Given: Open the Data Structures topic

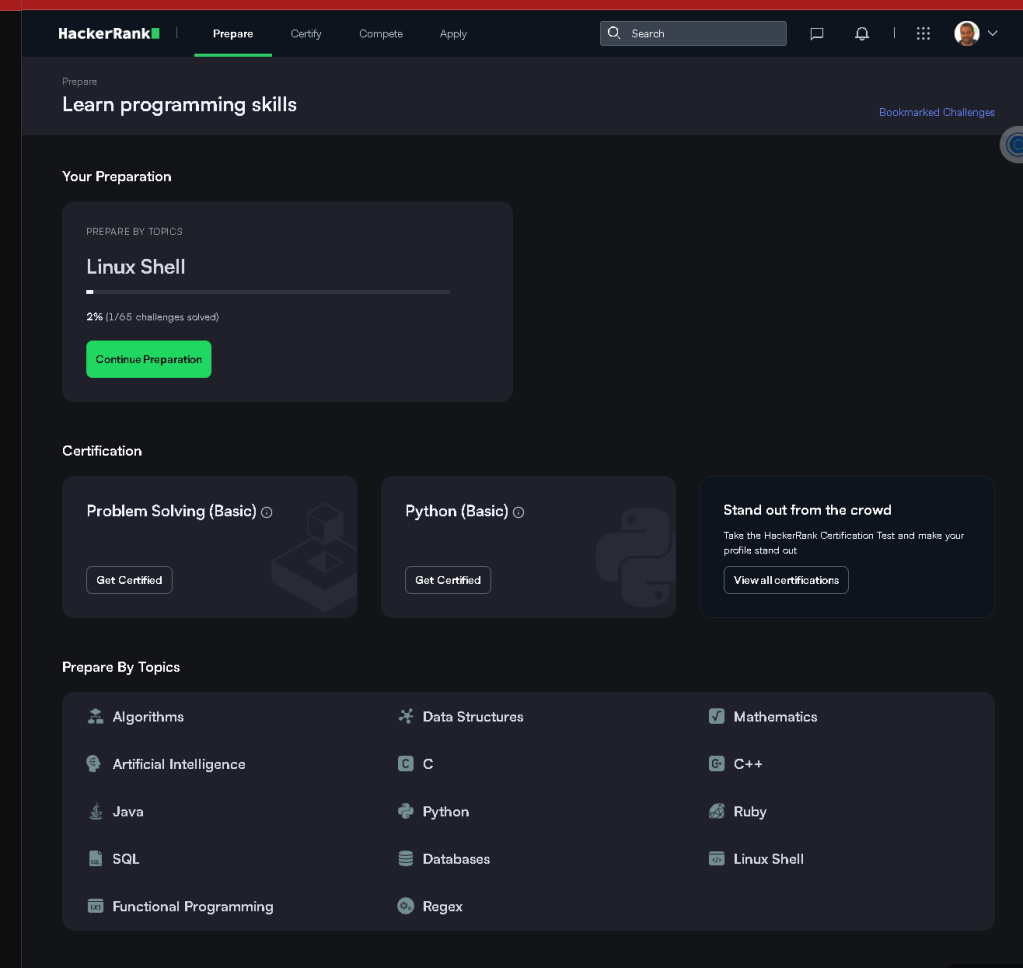Looking at the screenshot, I should point(473,717).
